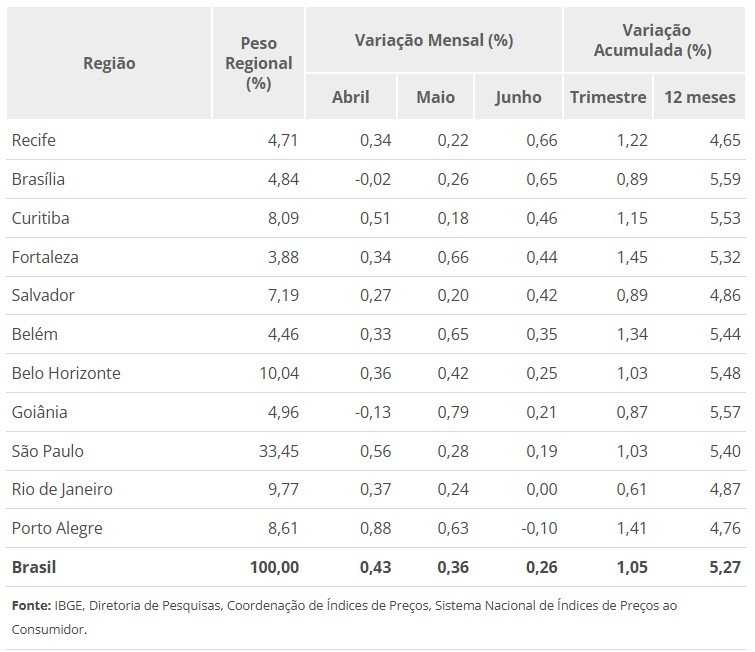Select São Paulo regional weight 33,45
Image resolution: width=755 pixels, height=652 pixels.
pyautogui.click(x=279, y=451)
